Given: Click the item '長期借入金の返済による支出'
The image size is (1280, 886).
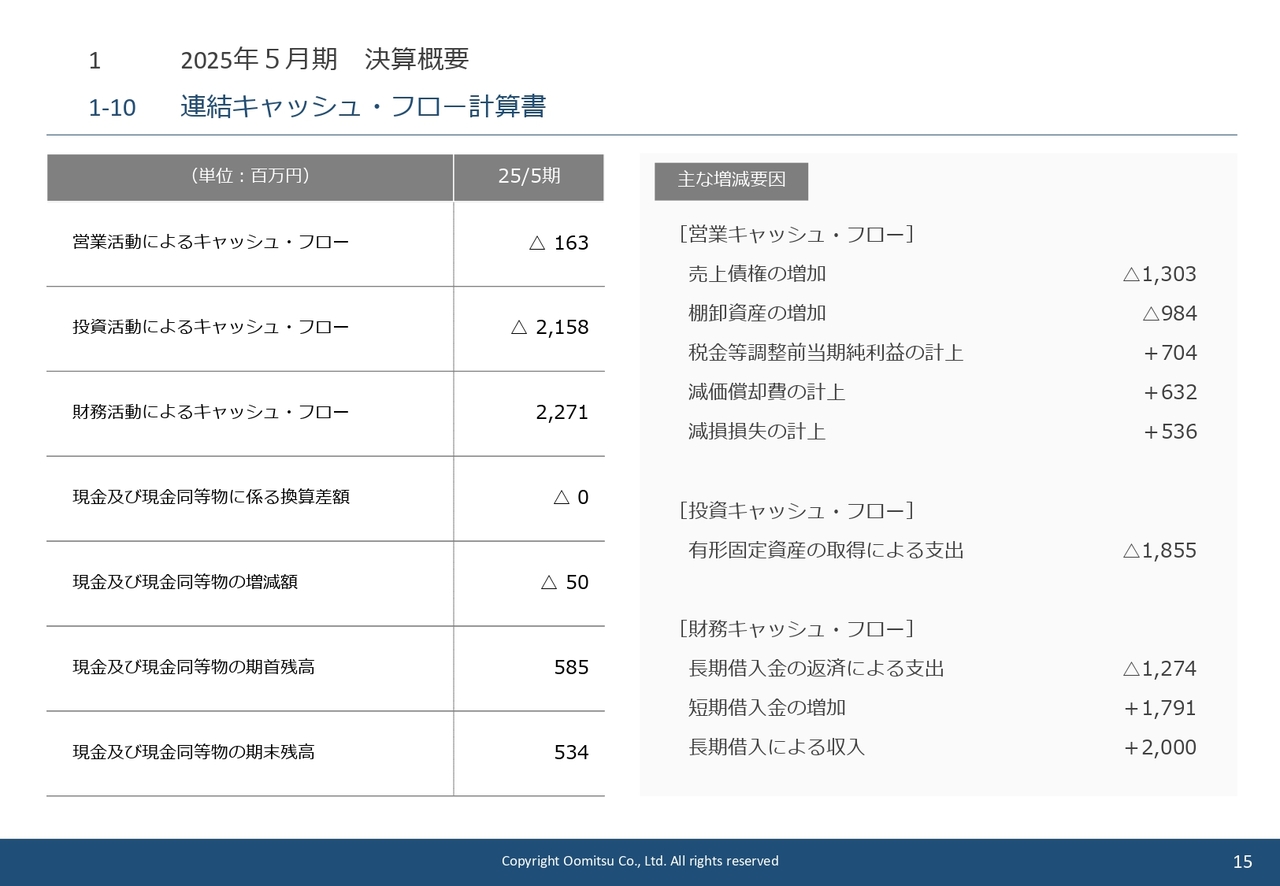Looking at the screenshot, I should pyautogui.click(x=816, y=668).
